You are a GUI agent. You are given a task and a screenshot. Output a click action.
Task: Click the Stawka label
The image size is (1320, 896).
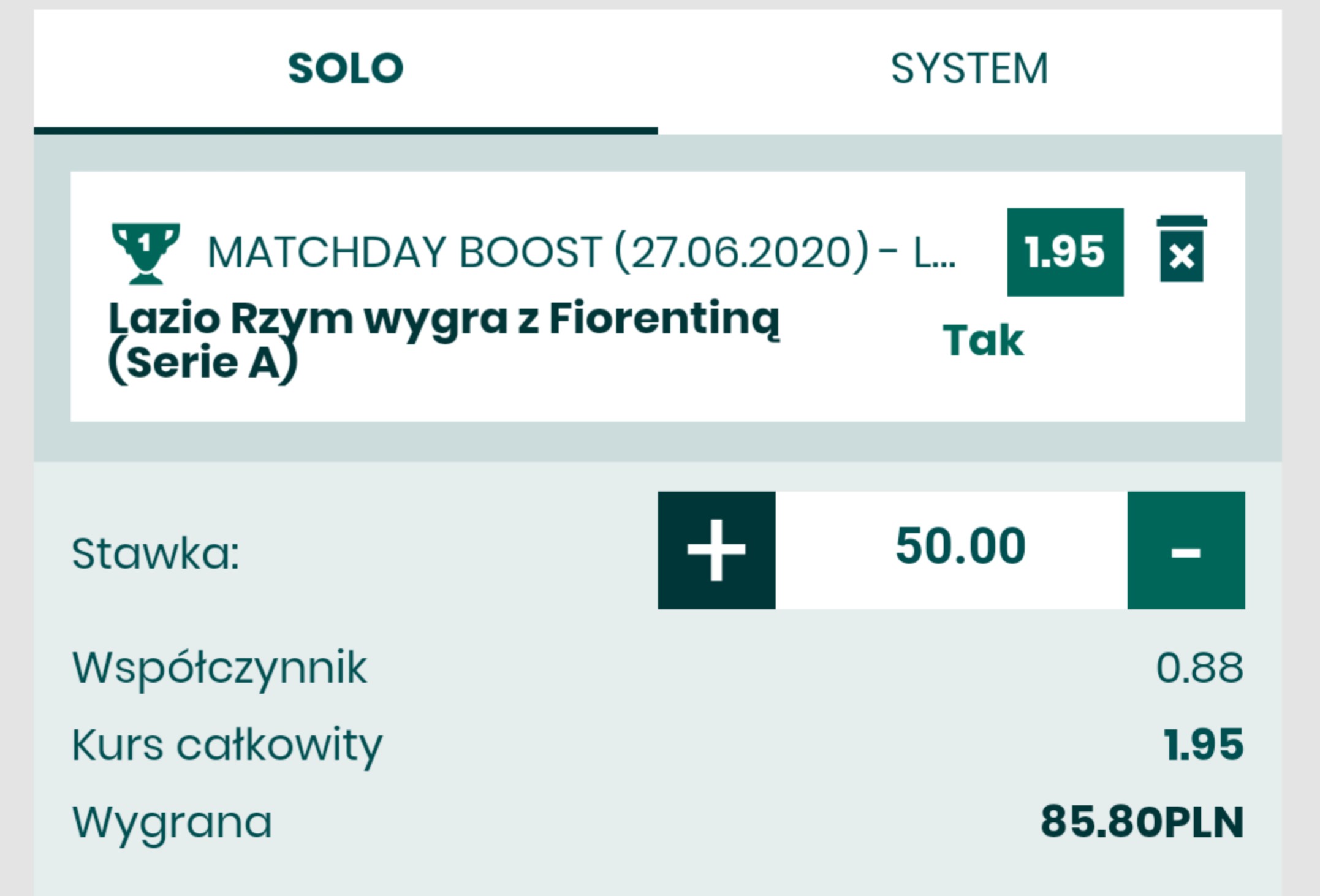(x=156, y=553)
